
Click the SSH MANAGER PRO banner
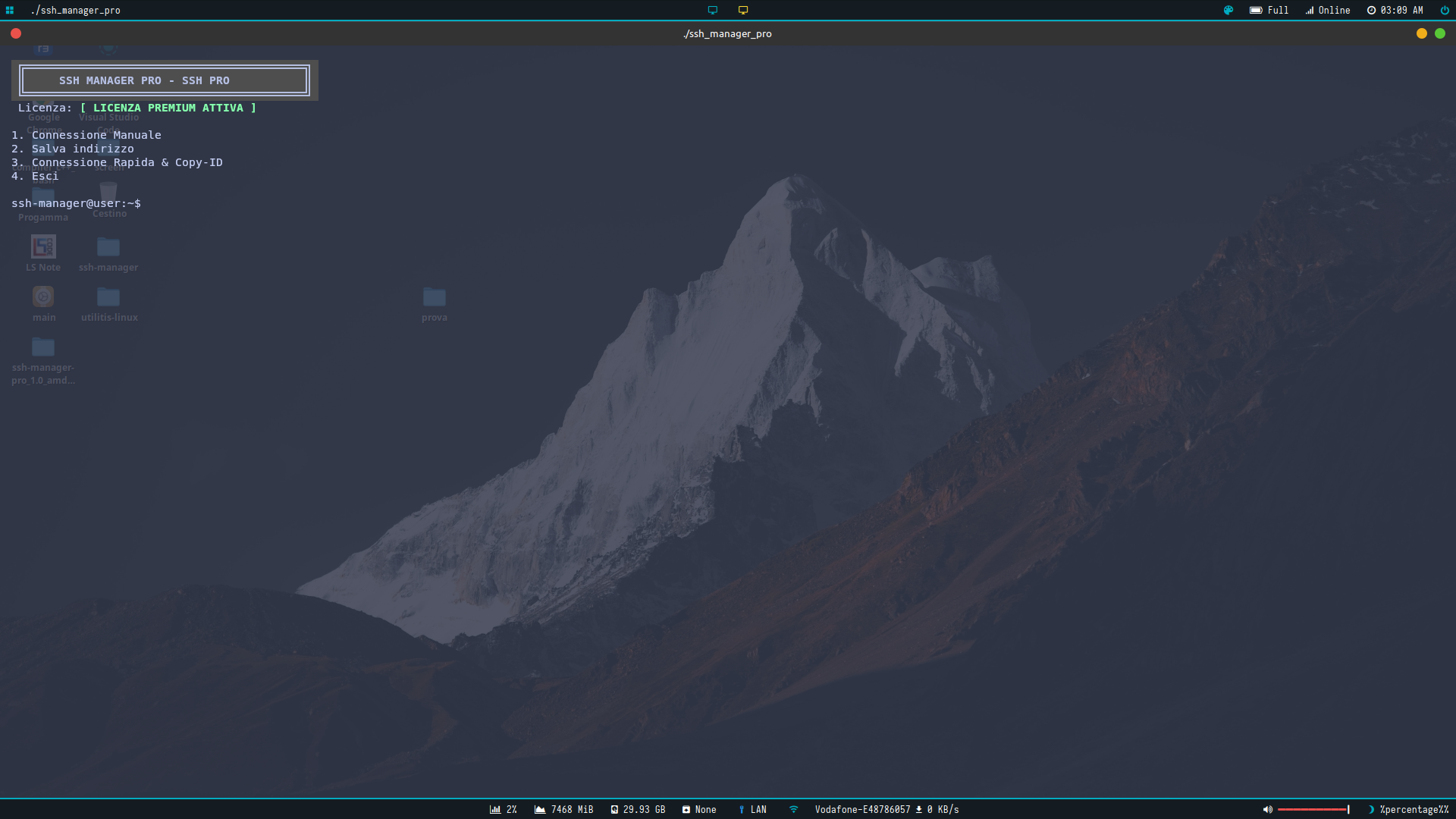click(165, 80)
